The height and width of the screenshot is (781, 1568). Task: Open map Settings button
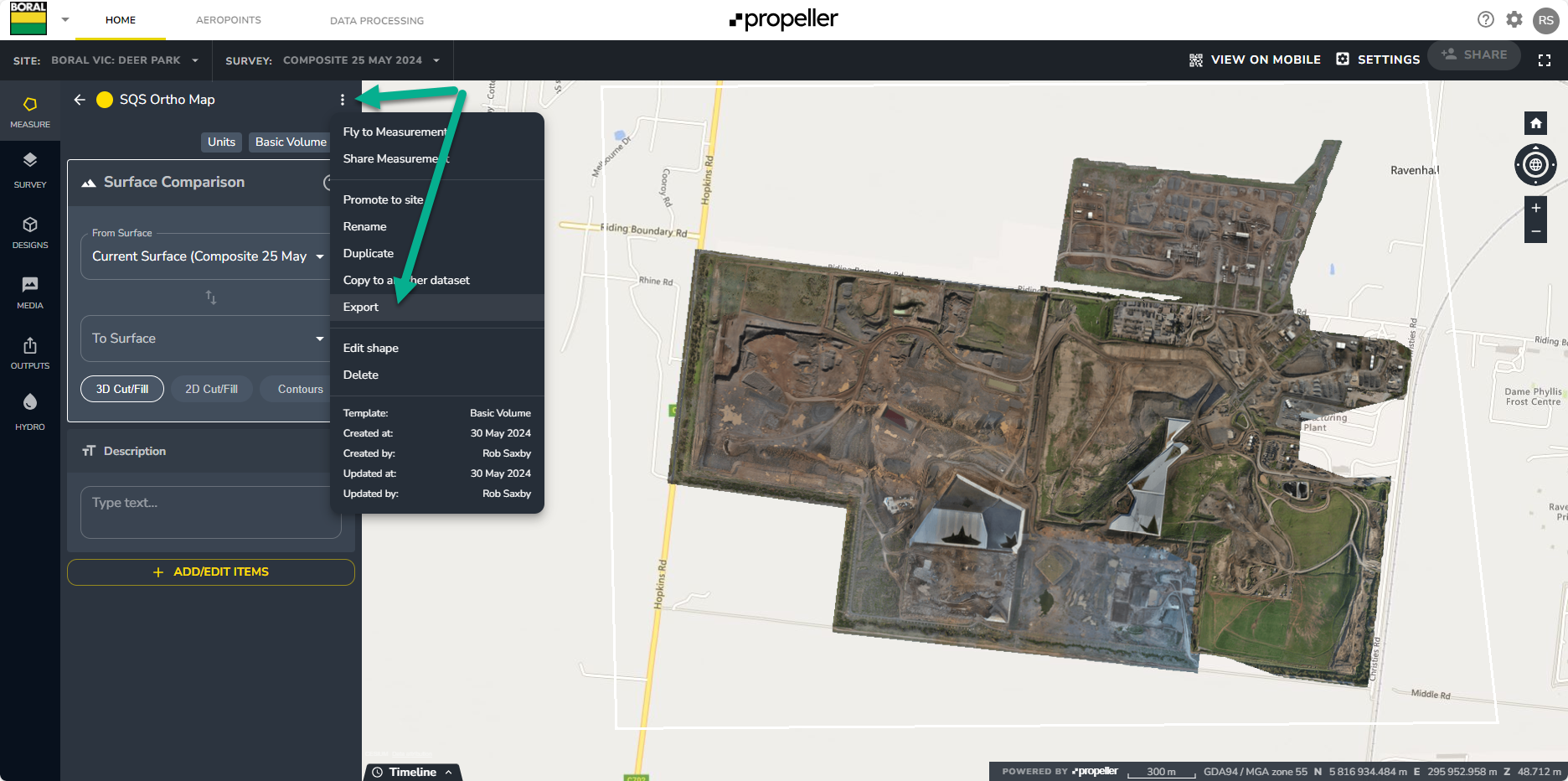click(1378, 59)
